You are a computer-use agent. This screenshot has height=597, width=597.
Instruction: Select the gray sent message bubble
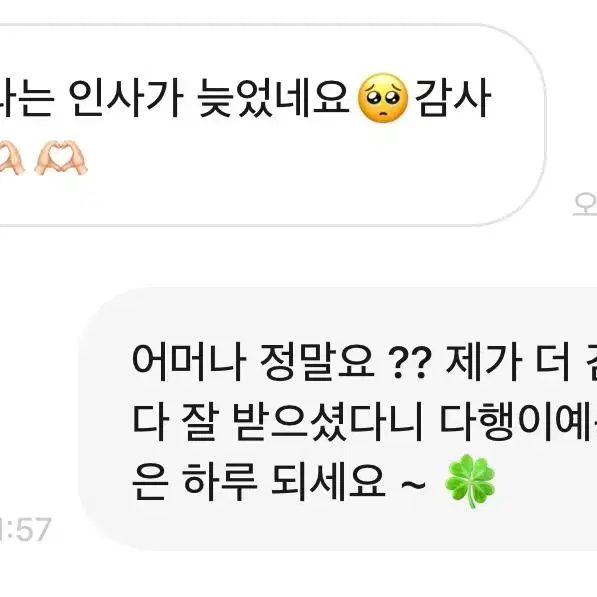338,419
